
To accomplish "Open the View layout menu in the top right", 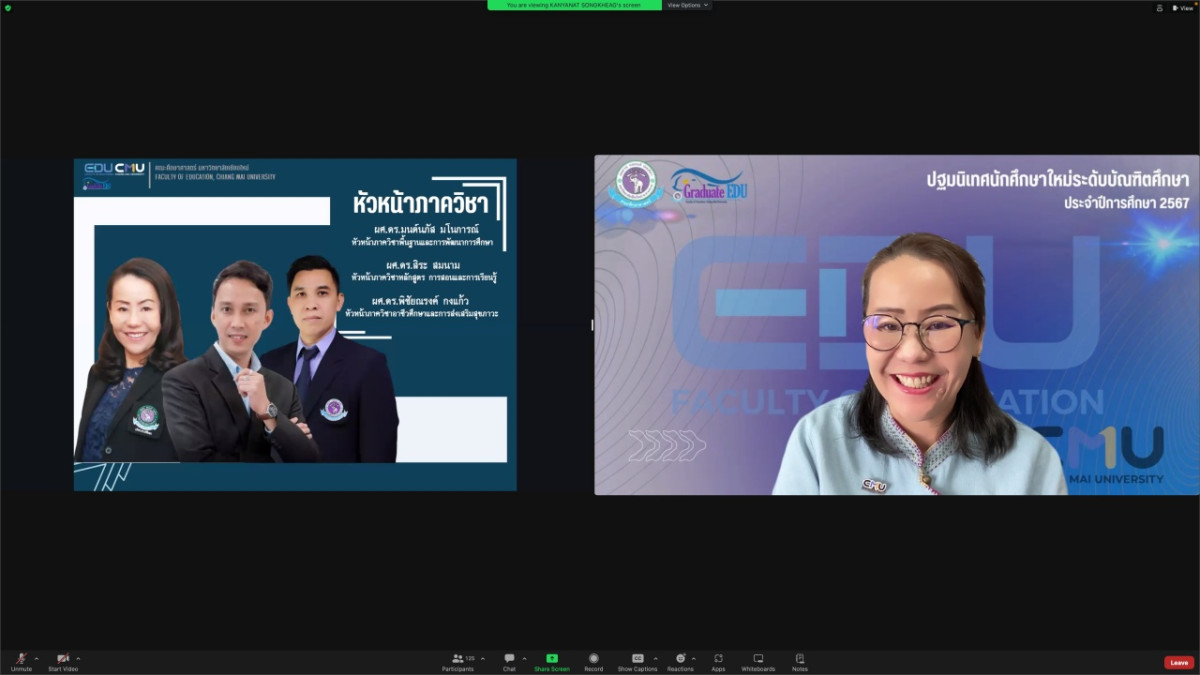I will click(x=1182, y=8).
